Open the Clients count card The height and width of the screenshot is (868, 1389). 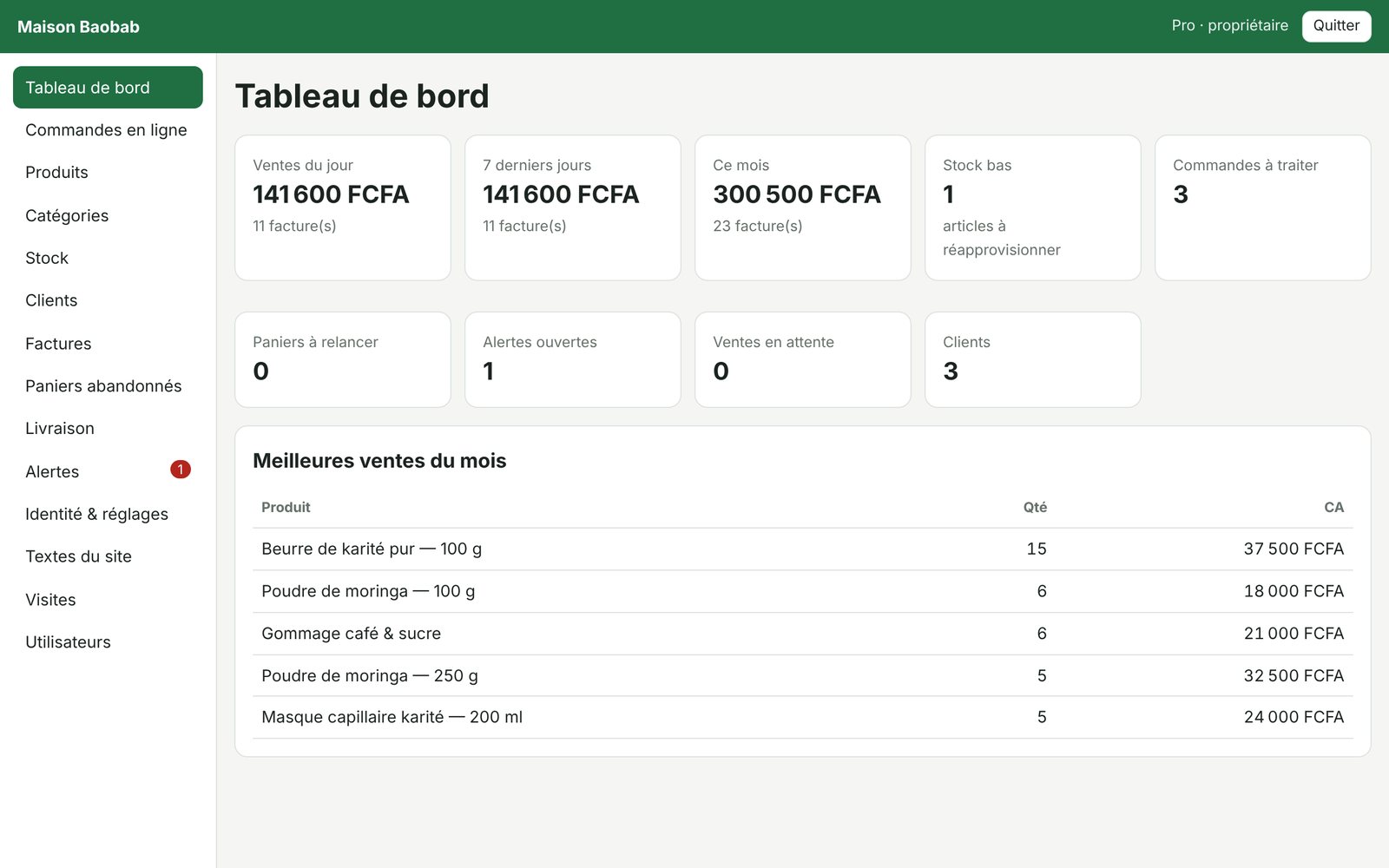(x=1033, y=359)
